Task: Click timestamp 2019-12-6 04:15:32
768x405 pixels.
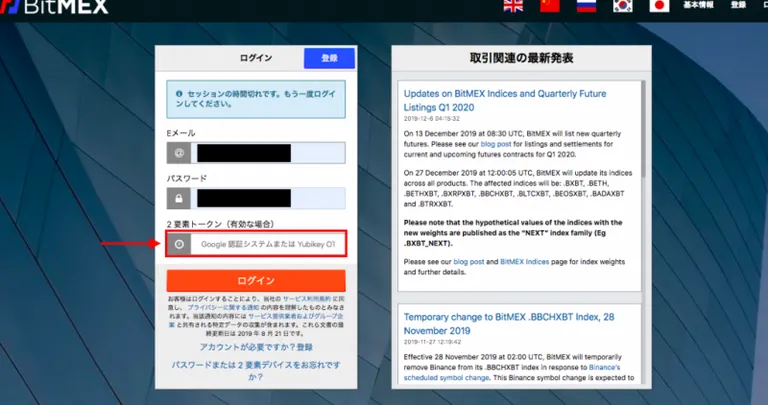Action: (x=432, y=119)
